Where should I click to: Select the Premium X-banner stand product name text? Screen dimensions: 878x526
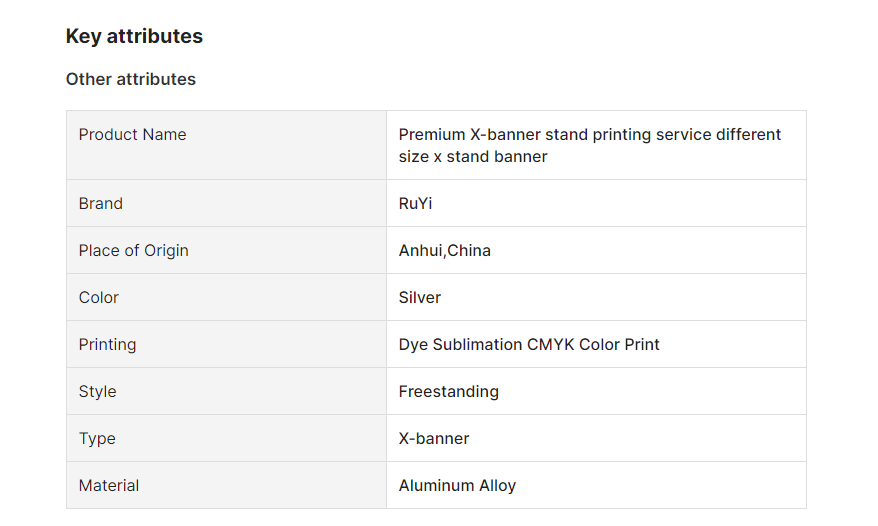[590, 146]
